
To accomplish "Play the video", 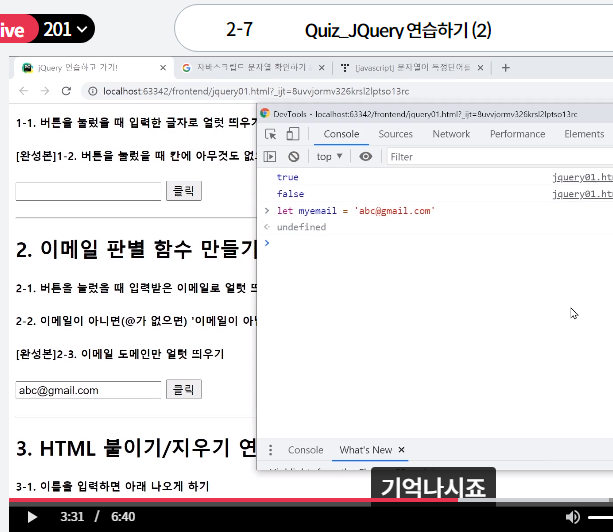I will (32, 517).
